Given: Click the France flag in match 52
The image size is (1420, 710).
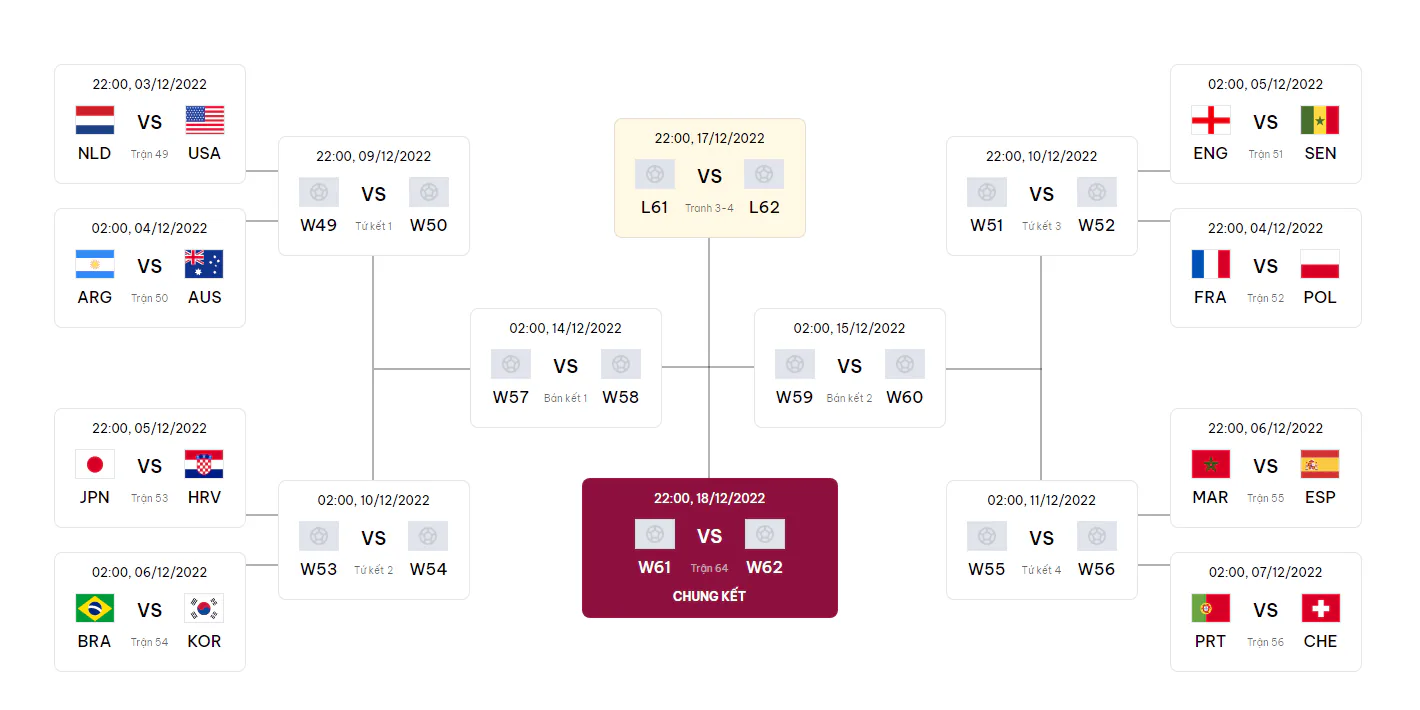Looking at the screenshot, I should [1211, 264].
